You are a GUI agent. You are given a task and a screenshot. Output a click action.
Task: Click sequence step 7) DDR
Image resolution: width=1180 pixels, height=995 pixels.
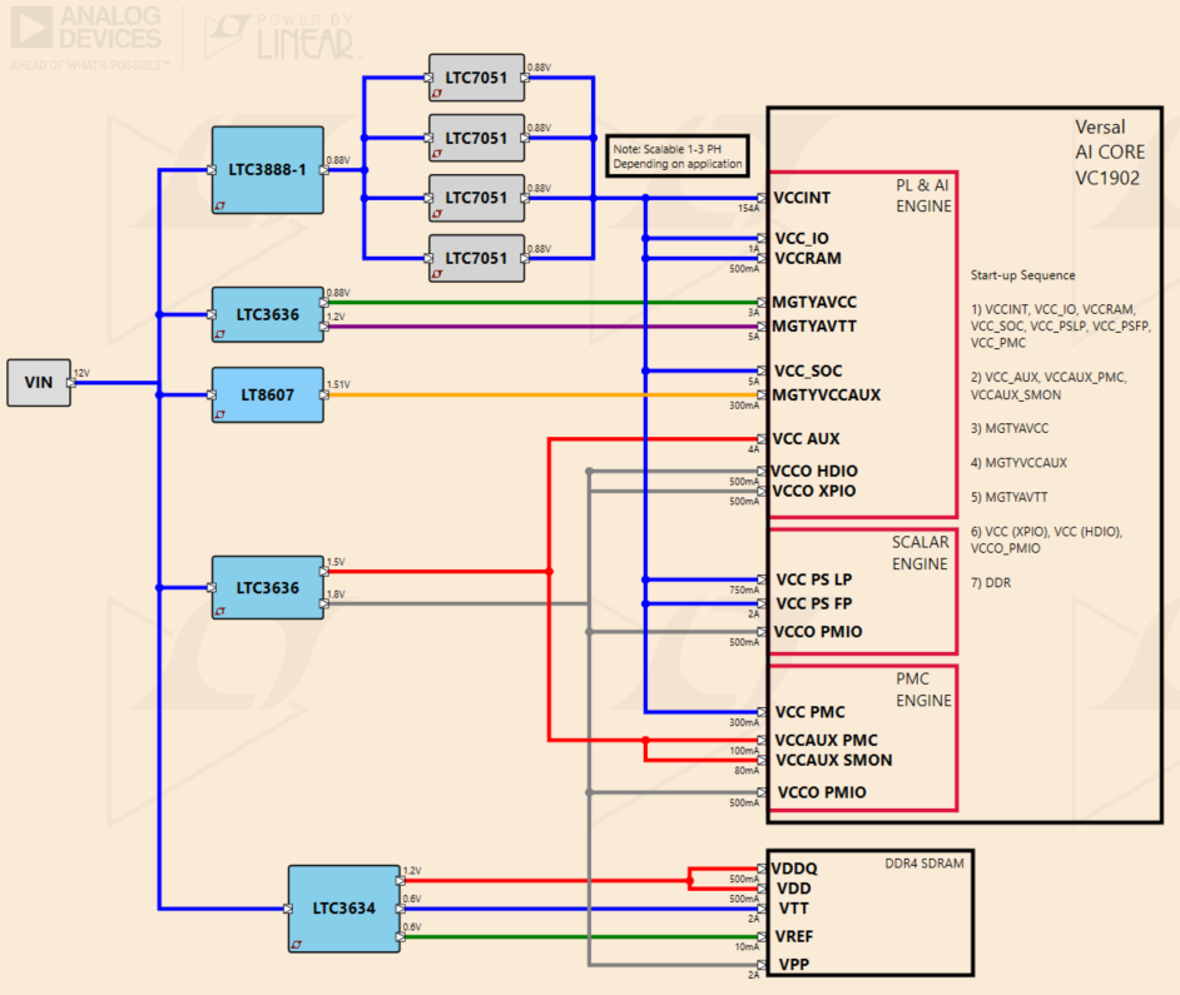990,583
